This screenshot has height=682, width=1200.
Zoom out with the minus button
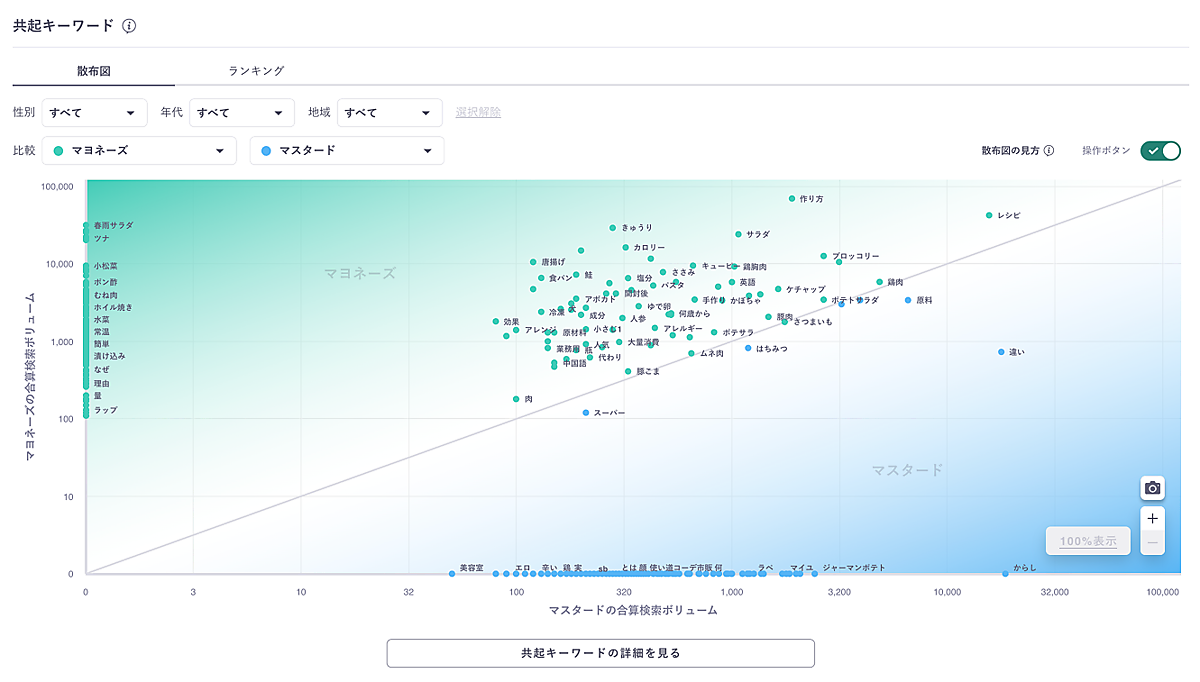(1153, 543)
